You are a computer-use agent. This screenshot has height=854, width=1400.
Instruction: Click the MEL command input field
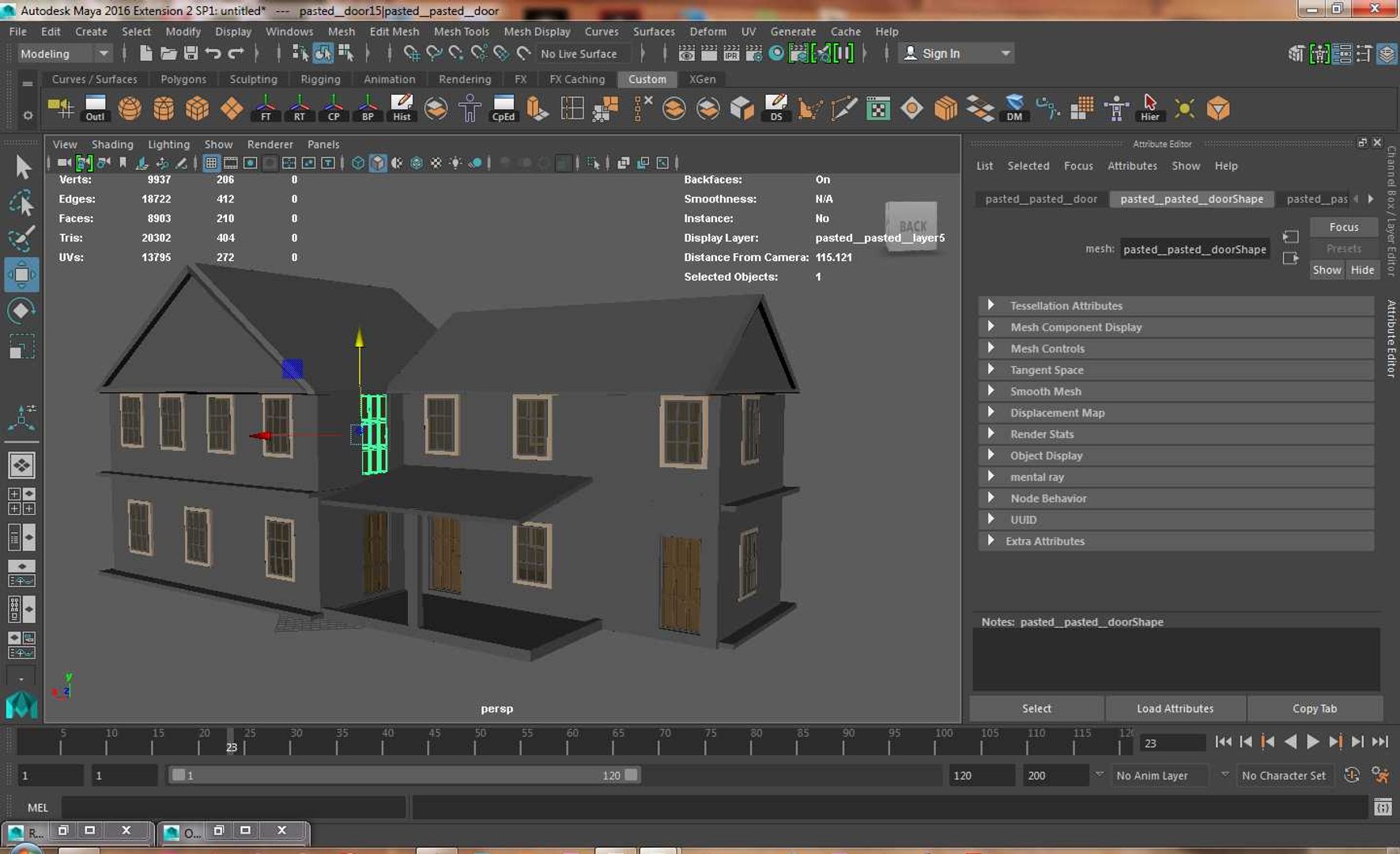(x=233, y=807)
